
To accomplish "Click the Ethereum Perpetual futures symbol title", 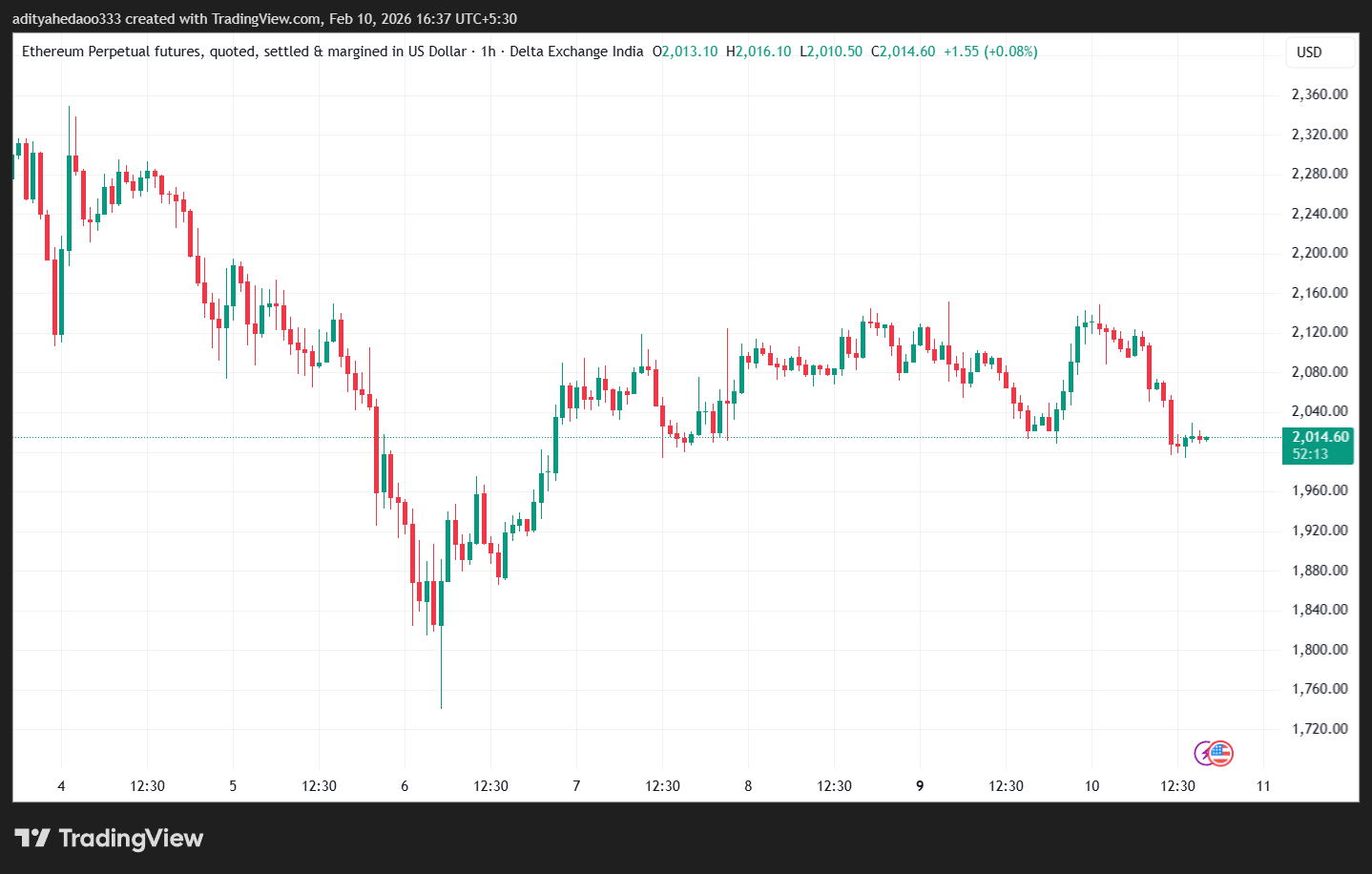I will tap(243, 52).
